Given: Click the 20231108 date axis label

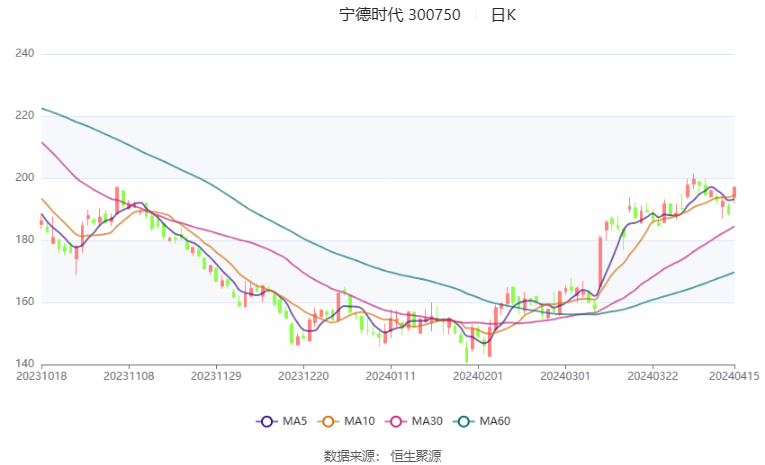Looking at the screenshot, I should (129, 376).
